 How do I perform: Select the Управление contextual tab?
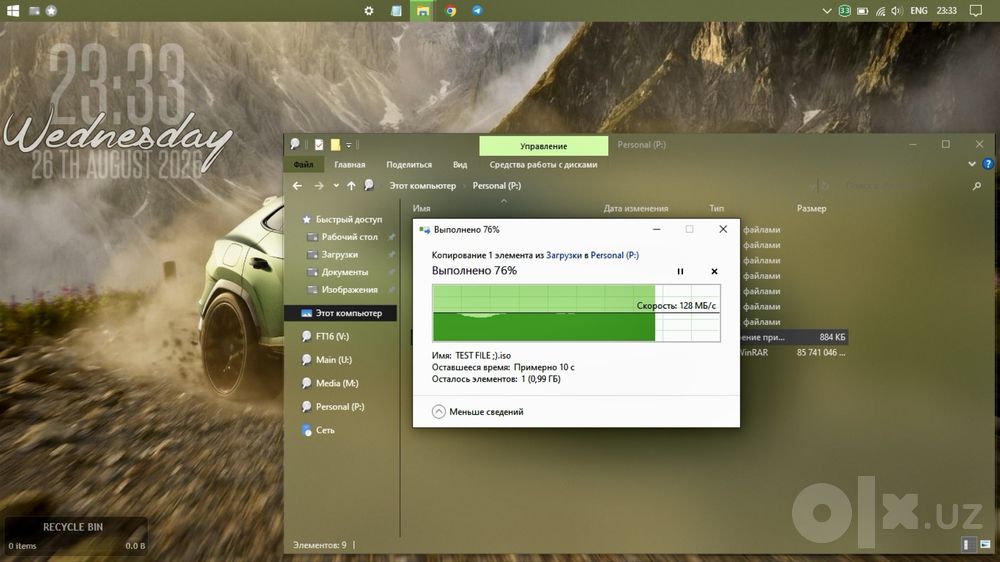pyautogui.click(x=543, y=146)
